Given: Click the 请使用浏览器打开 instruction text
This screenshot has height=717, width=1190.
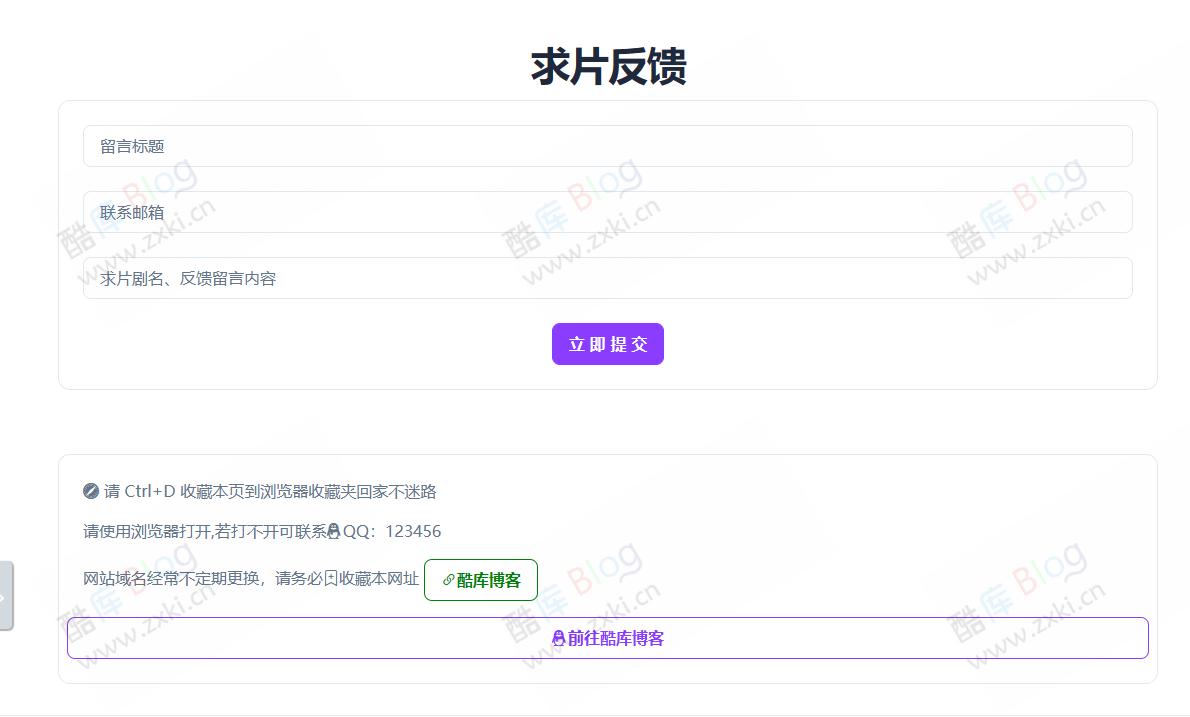Looking at the screenshot, I should pyautogui.click(x=200, y=531).
